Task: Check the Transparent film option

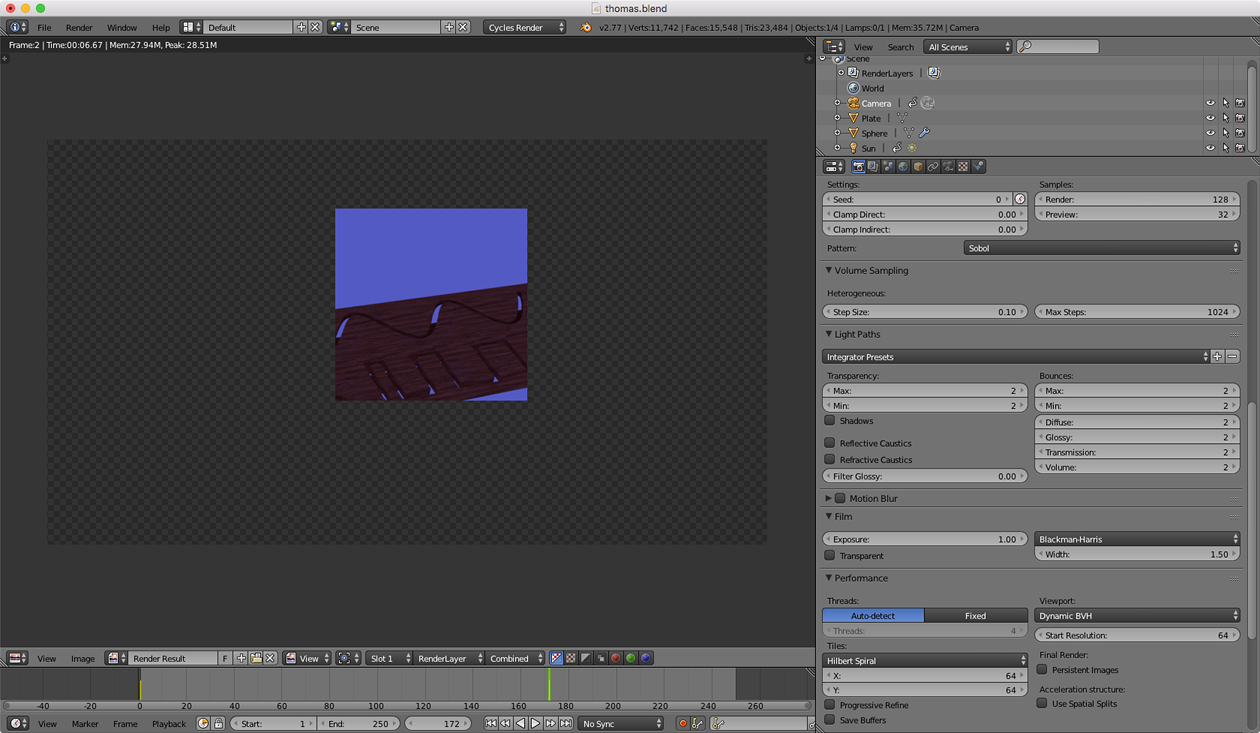Action: click(830, 556)
